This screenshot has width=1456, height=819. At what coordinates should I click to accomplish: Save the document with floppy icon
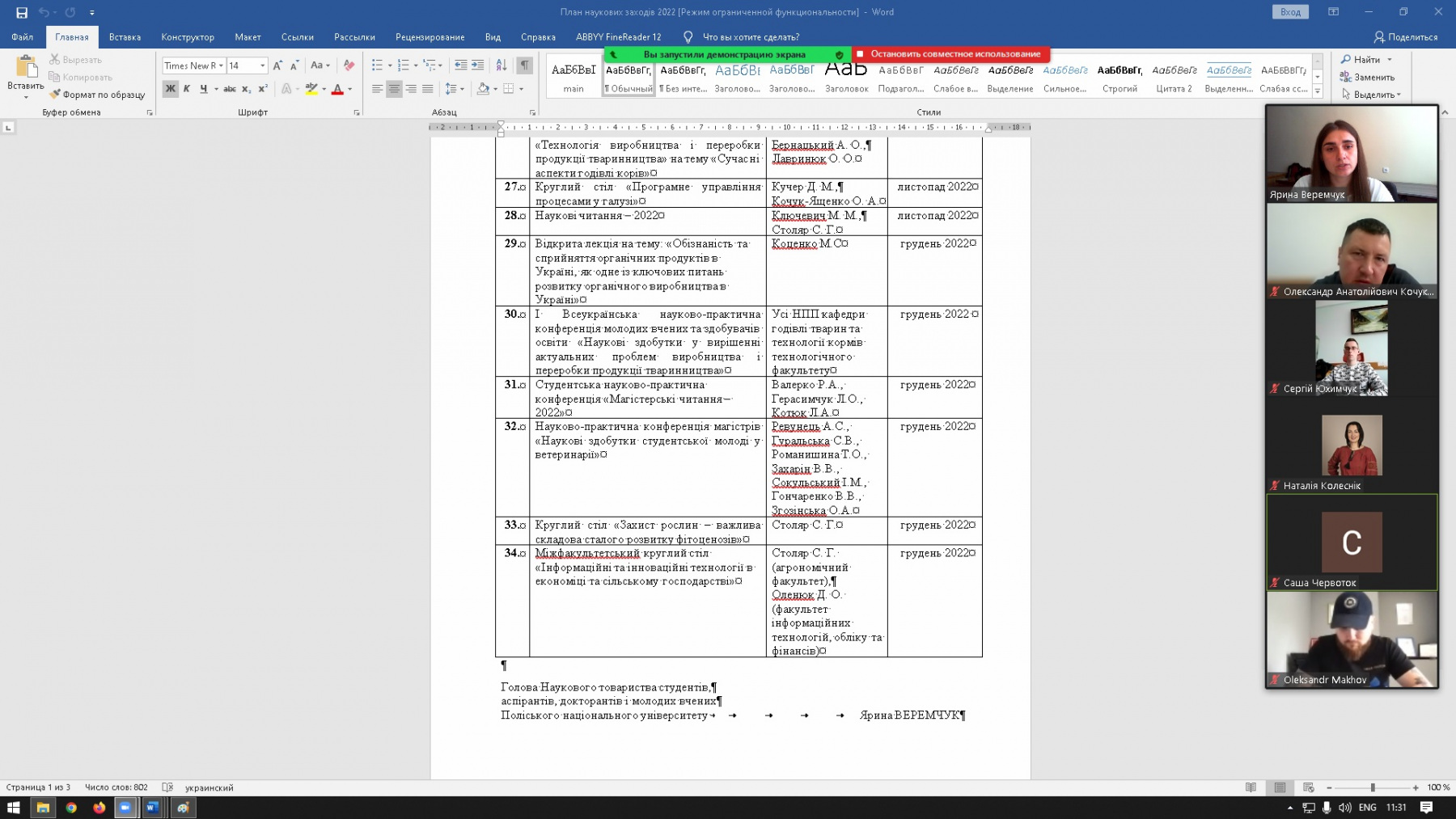click(22, 12)
